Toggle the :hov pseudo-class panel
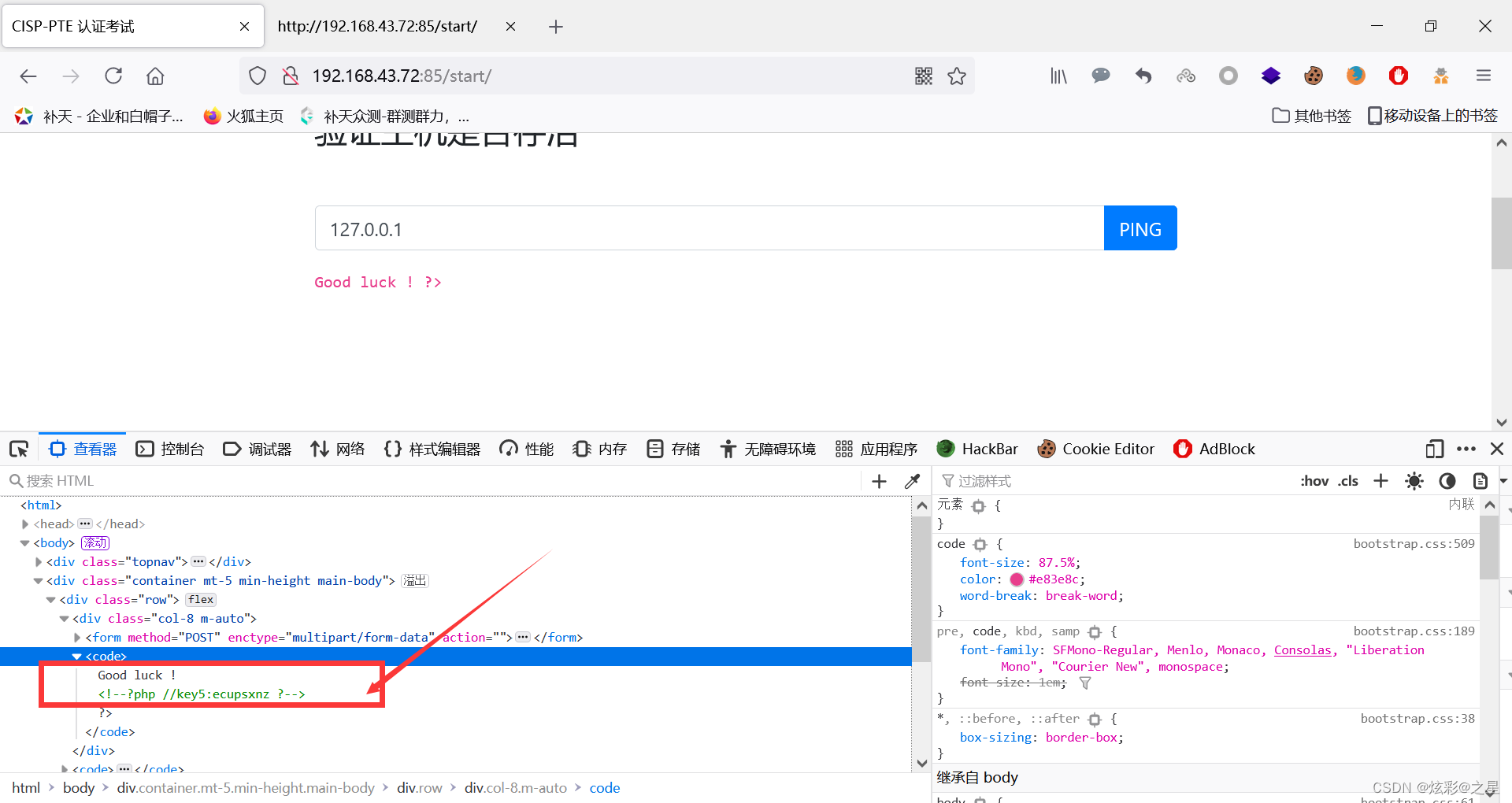This screenshot has width=1512, height=803. (1314, 480)
